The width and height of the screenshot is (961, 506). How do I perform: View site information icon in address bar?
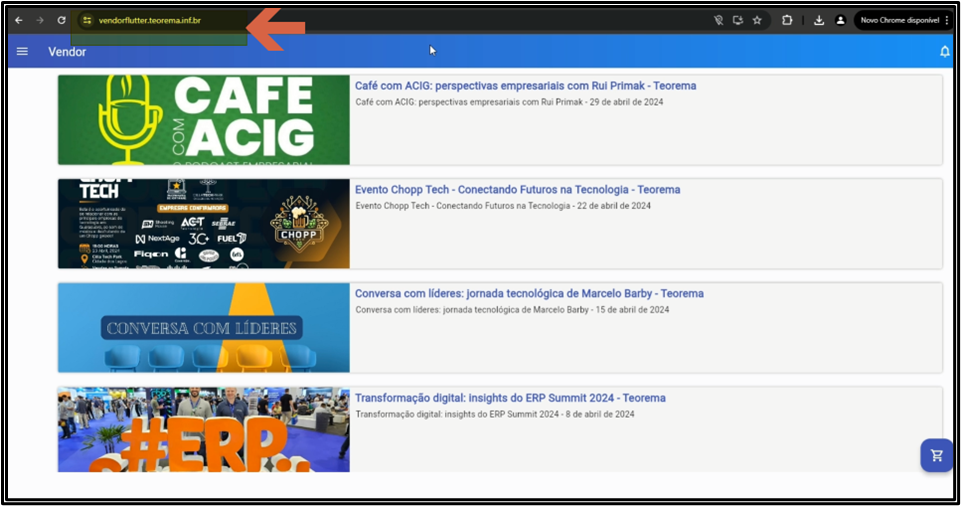click(x=87, y=20)
